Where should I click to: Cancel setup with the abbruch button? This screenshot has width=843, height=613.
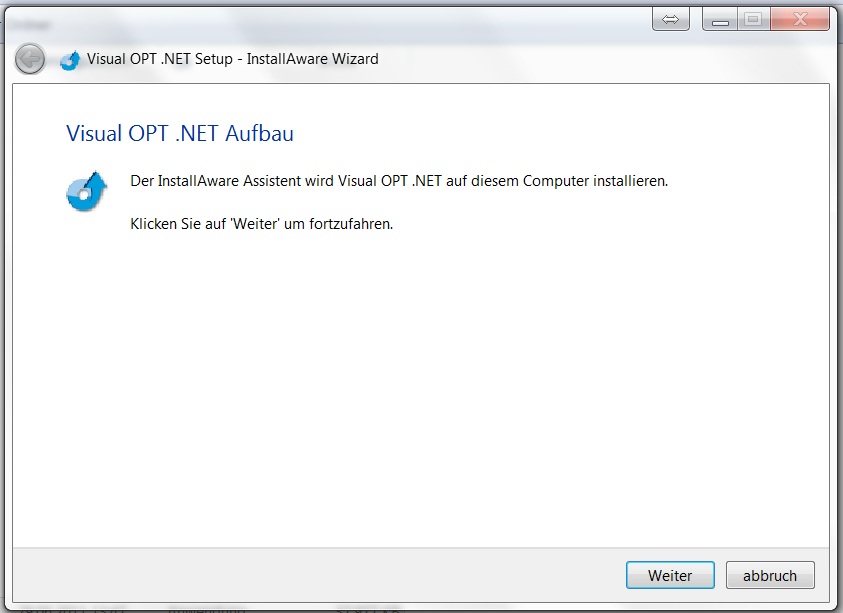tap(770, 575)
